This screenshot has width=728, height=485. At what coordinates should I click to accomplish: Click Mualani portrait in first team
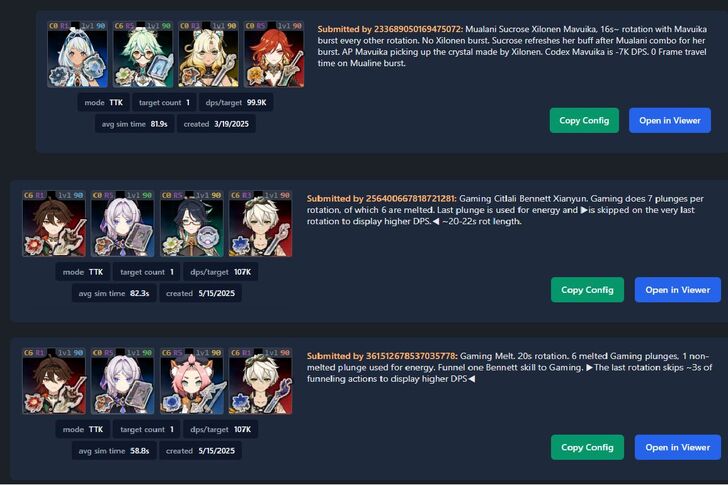tap(78, 54)
